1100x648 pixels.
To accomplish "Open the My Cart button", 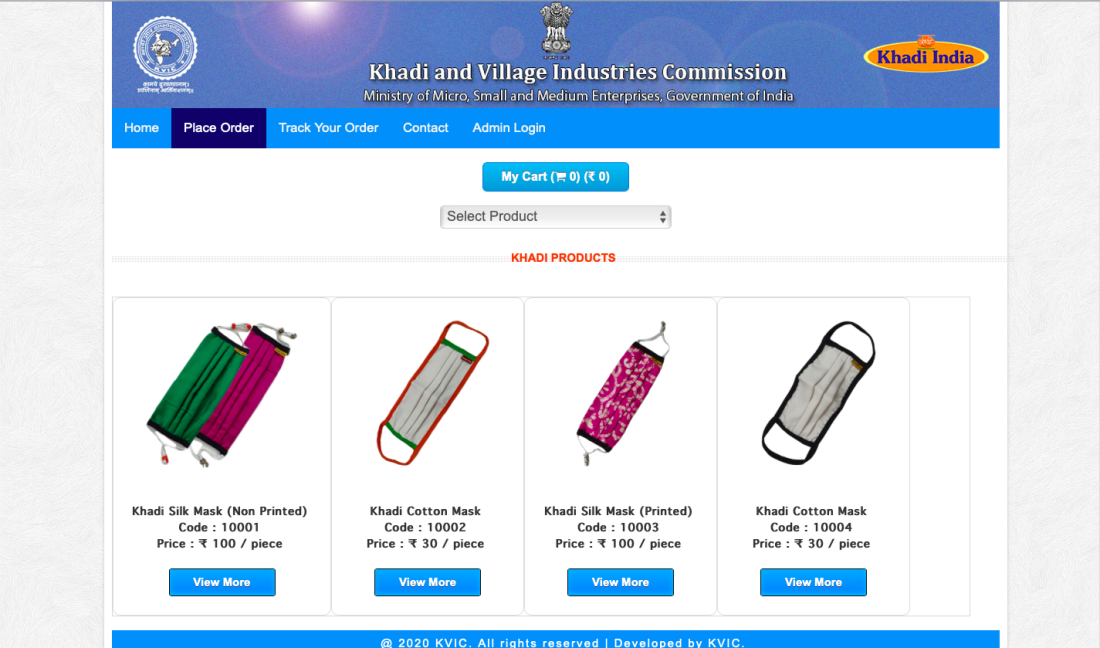I will point(556,177).
